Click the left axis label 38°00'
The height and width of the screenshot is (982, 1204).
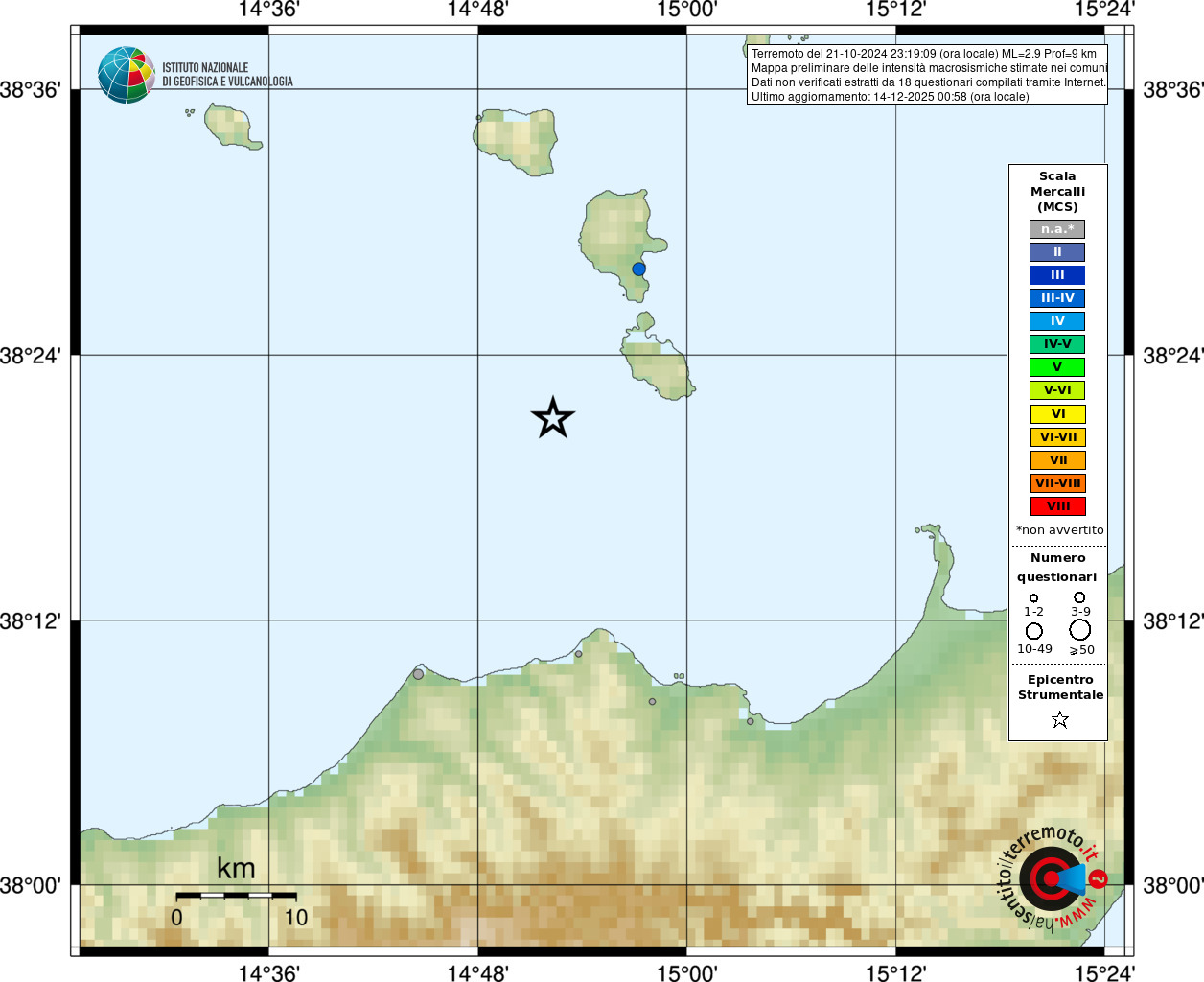click(31, 886)
